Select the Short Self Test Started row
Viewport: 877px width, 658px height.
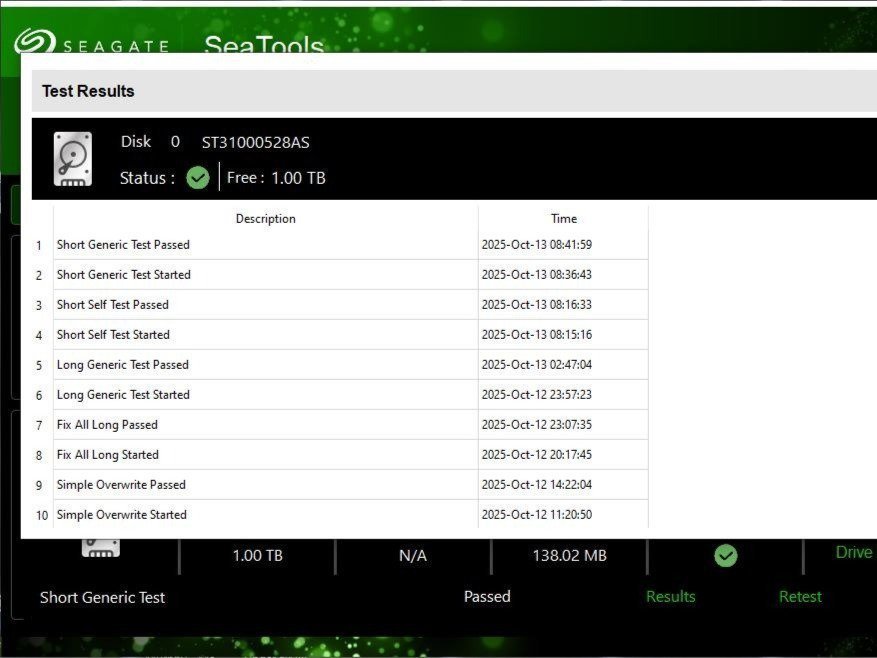point(113,335)
